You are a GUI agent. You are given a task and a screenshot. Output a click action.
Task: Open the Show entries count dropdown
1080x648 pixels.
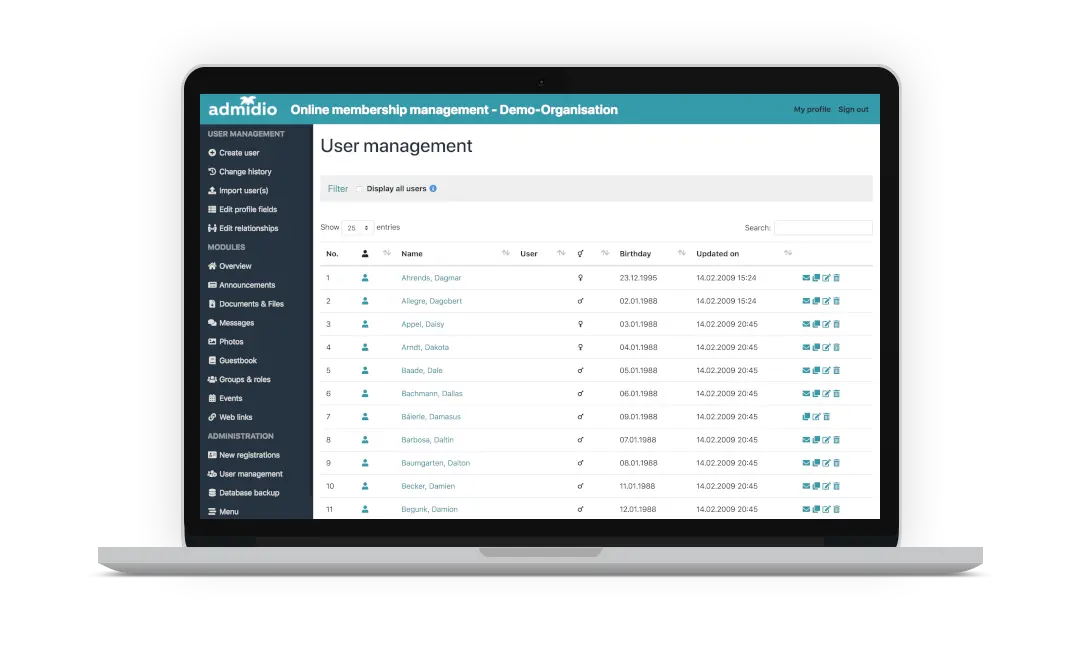tap(357, 228)
